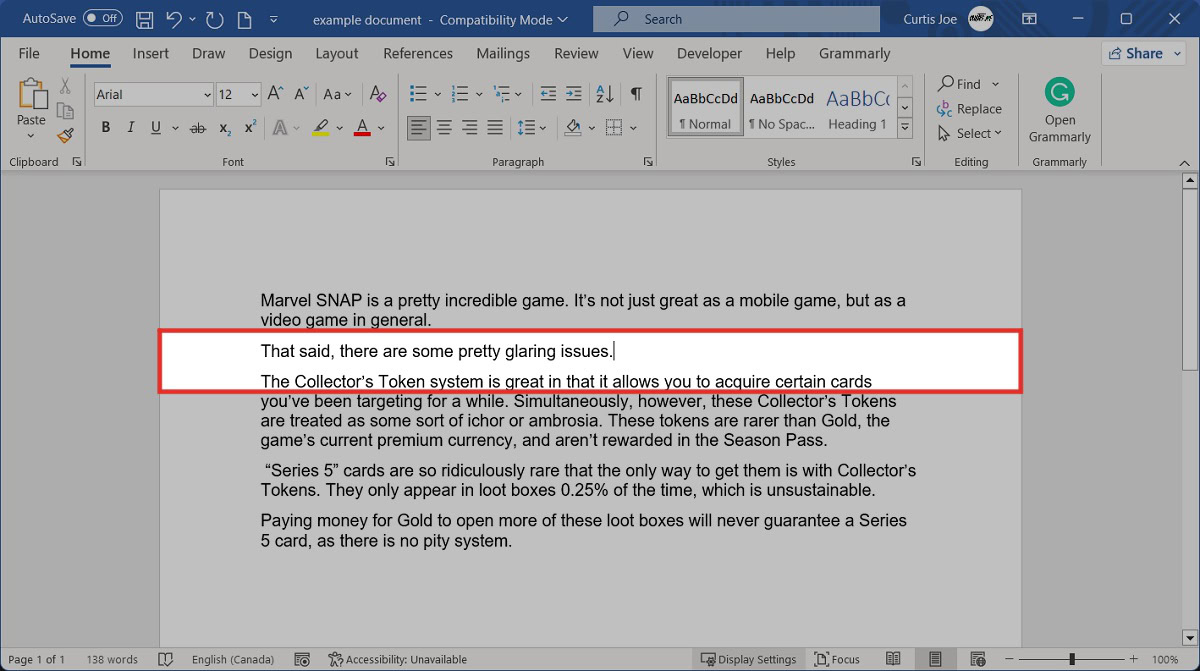Click the Justify alignment icon
The image size is (1200, 671).
pyautogui.click(x=495, y=128)
